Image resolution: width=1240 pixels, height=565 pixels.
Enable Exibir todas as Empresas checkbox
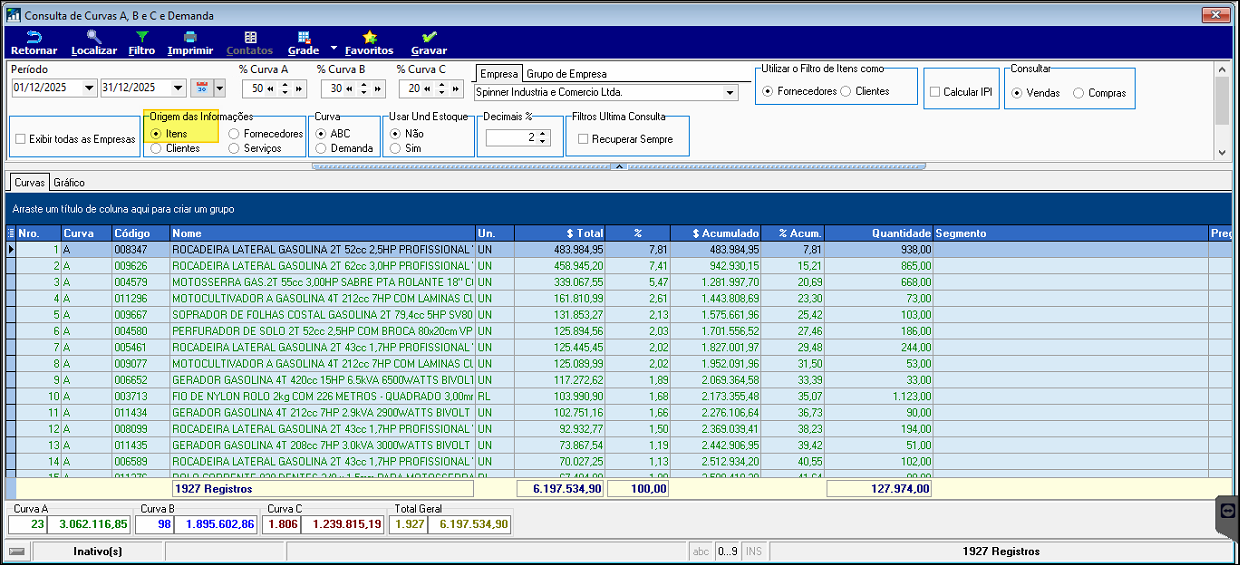(21, 139)
